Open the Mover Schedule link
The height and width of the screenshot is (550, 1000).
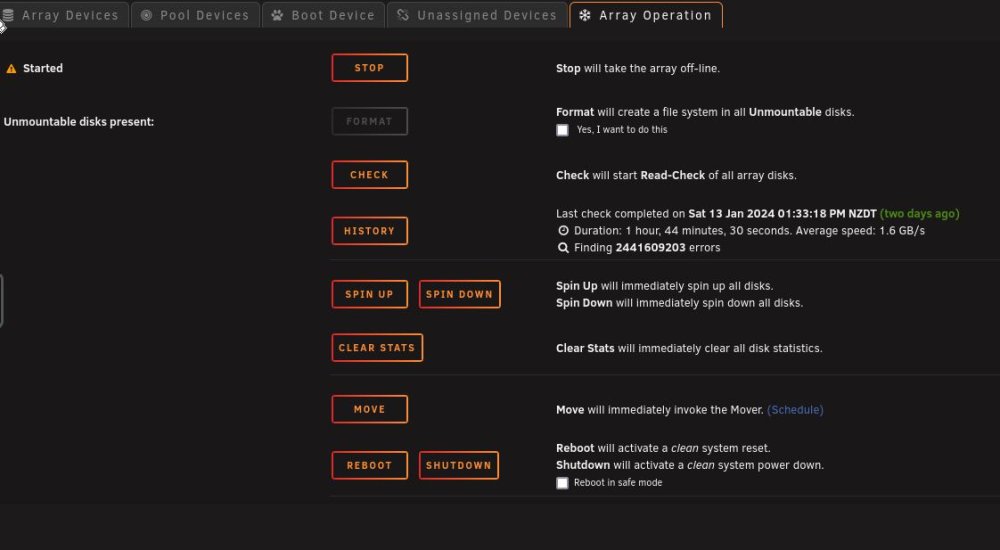click(795, 410)
